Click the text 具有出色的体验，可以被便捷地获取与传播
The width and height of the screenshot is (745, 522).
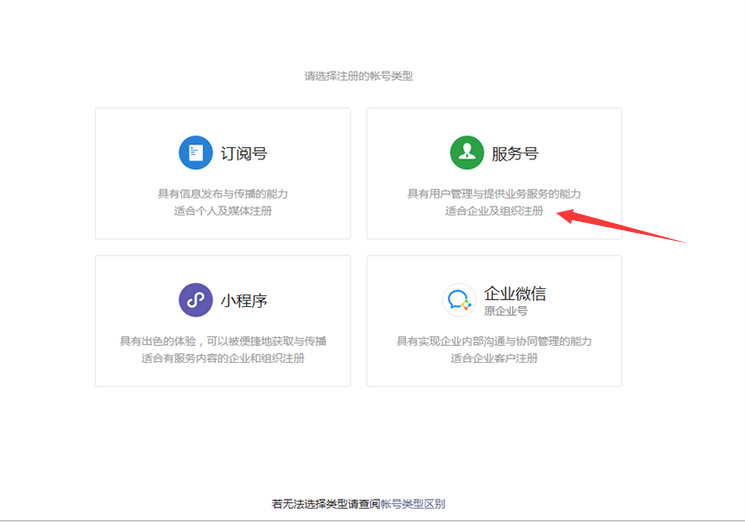tap(223, 341)
